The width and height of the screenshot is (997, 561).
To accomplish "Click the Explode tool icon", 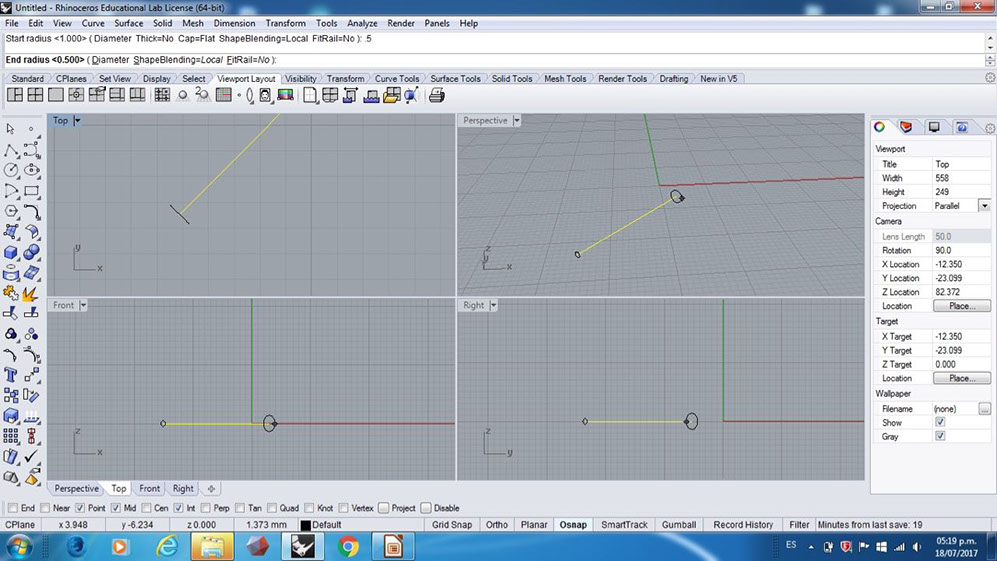I will (31, 293).
